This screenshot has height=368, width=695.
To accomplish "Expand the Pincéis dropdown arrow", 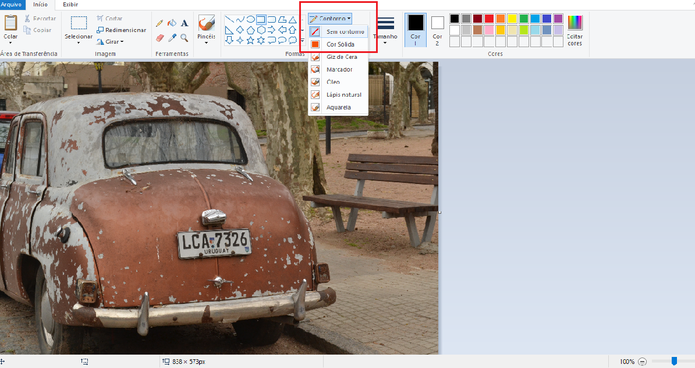I will click(x=206, y=43).
